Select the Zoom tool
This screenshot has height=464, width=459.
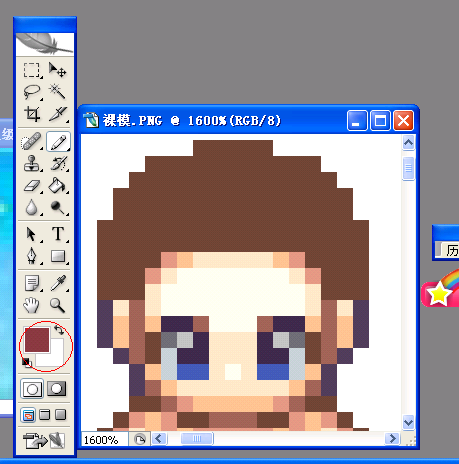(57, 305)
